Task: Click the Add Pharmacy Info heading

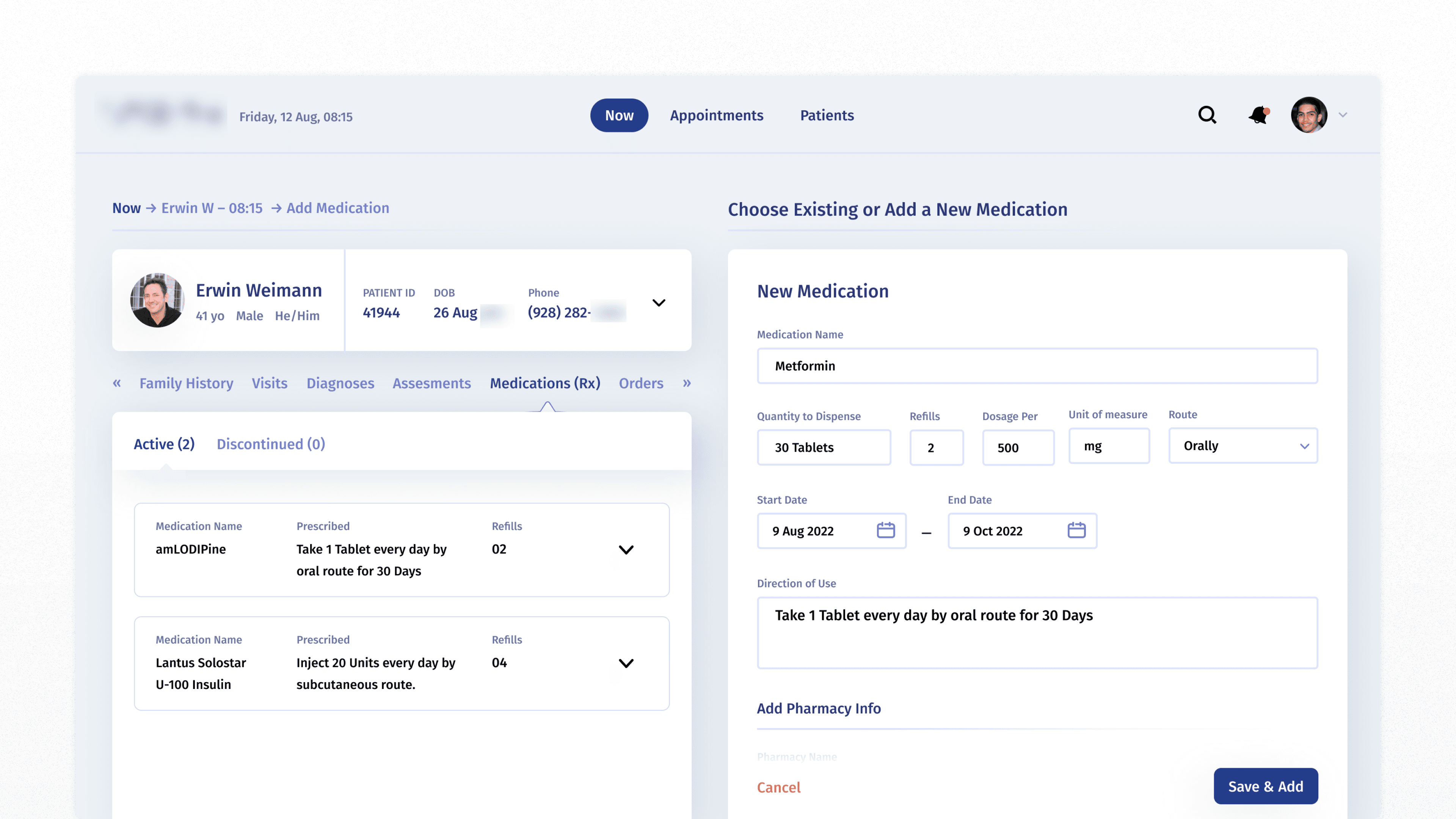Action: 819,709
